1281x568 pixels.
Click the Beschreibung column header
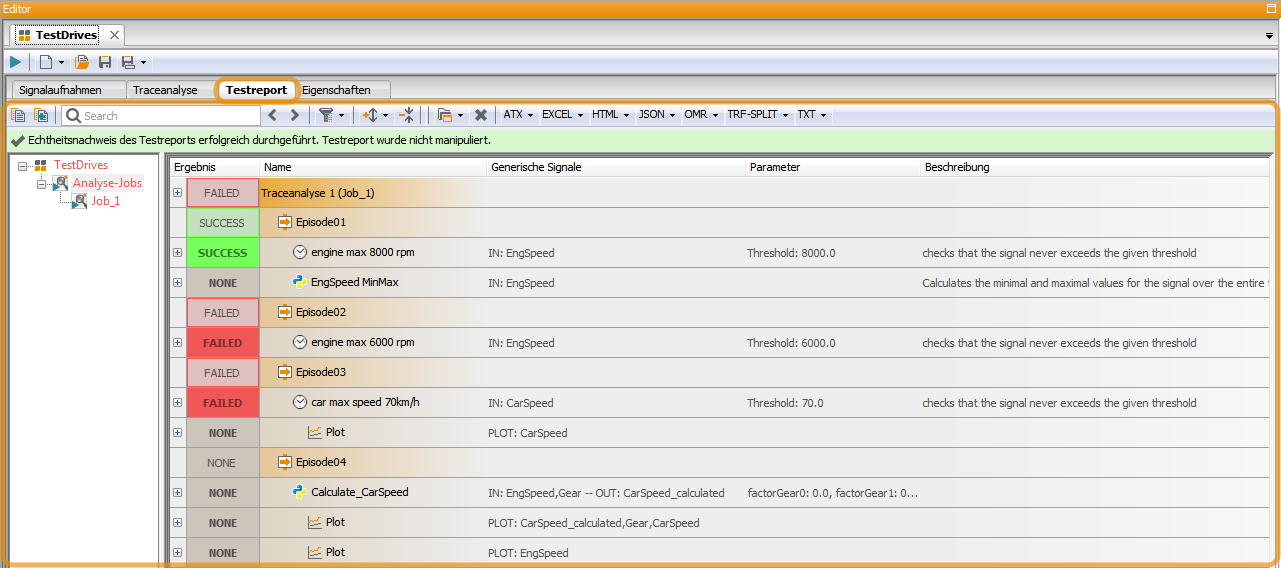click(x=1095, y=167)
